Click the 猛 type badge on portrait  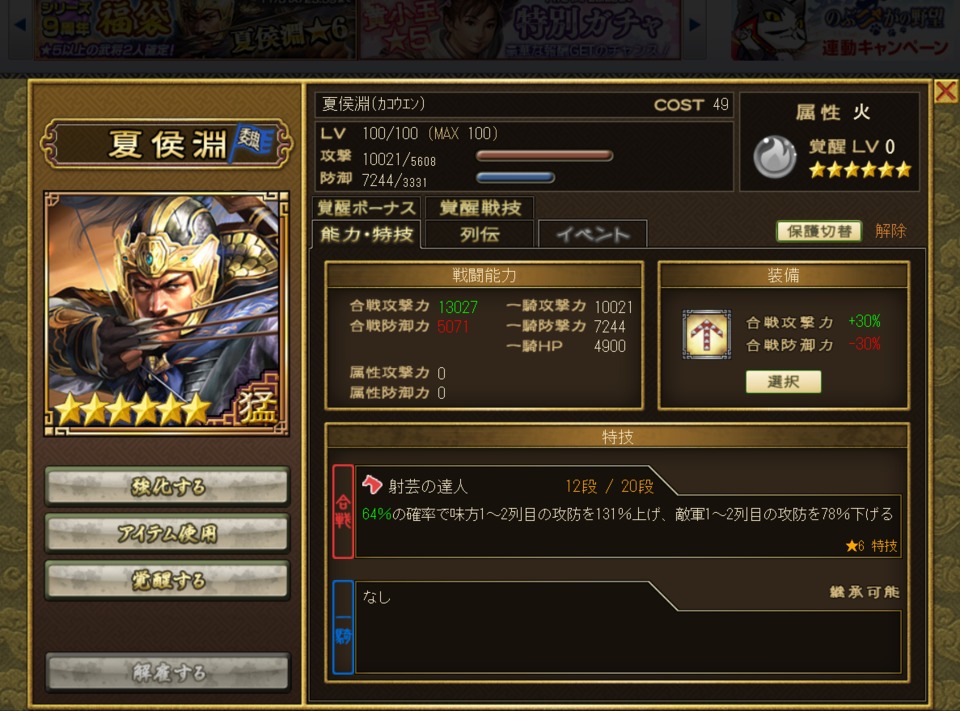[x=257, y=404]
